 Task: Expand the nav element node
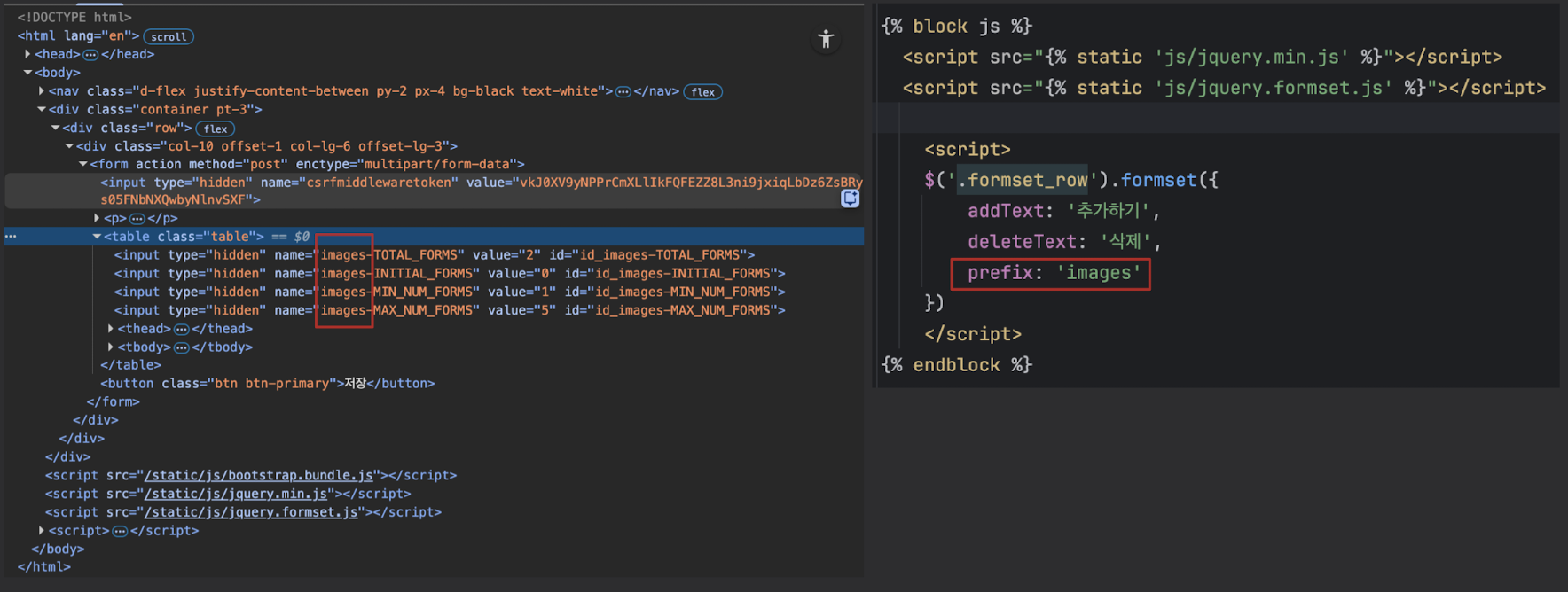point(42,91)
